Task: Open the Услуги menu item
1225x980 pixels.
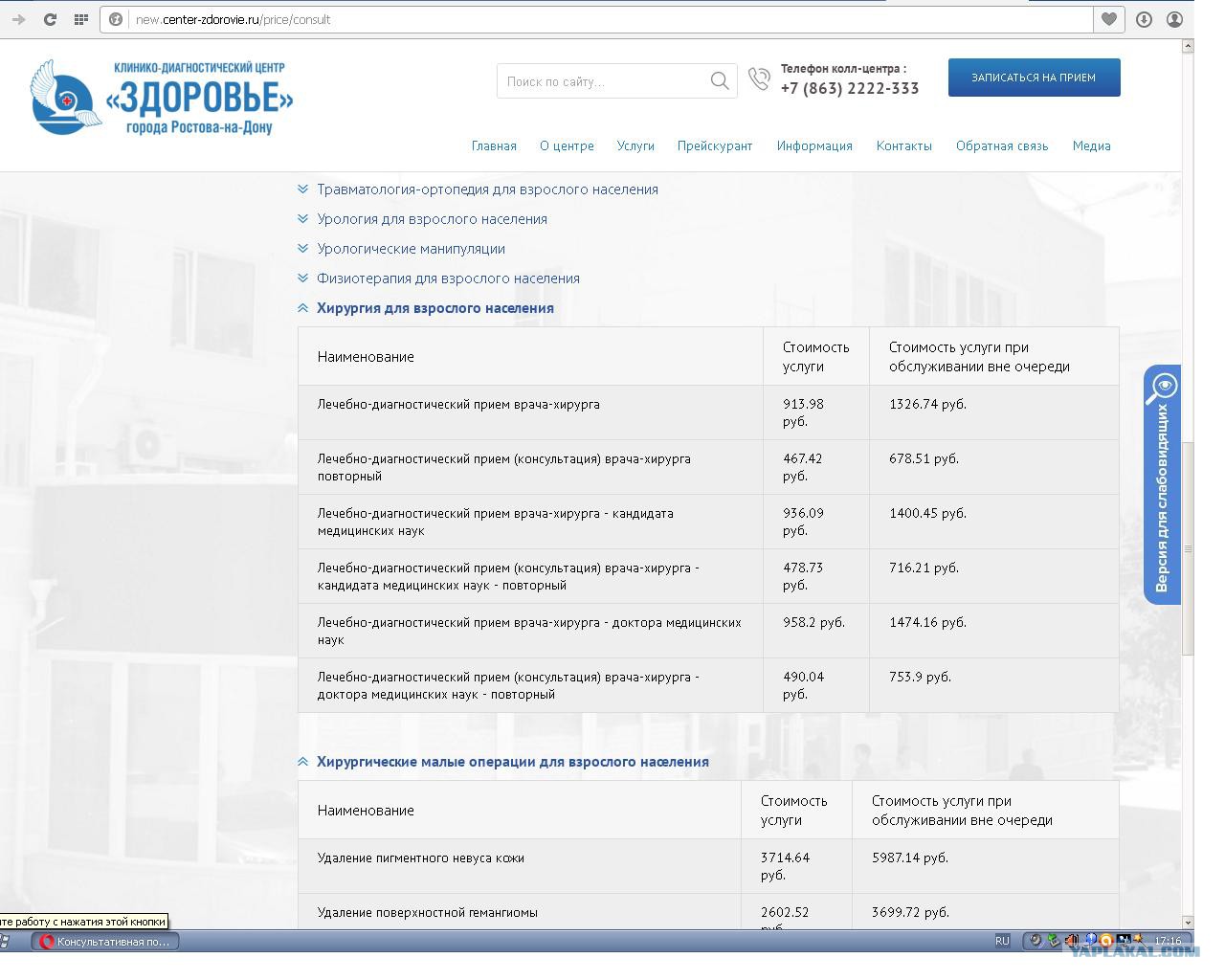Action: coord(635,146)
